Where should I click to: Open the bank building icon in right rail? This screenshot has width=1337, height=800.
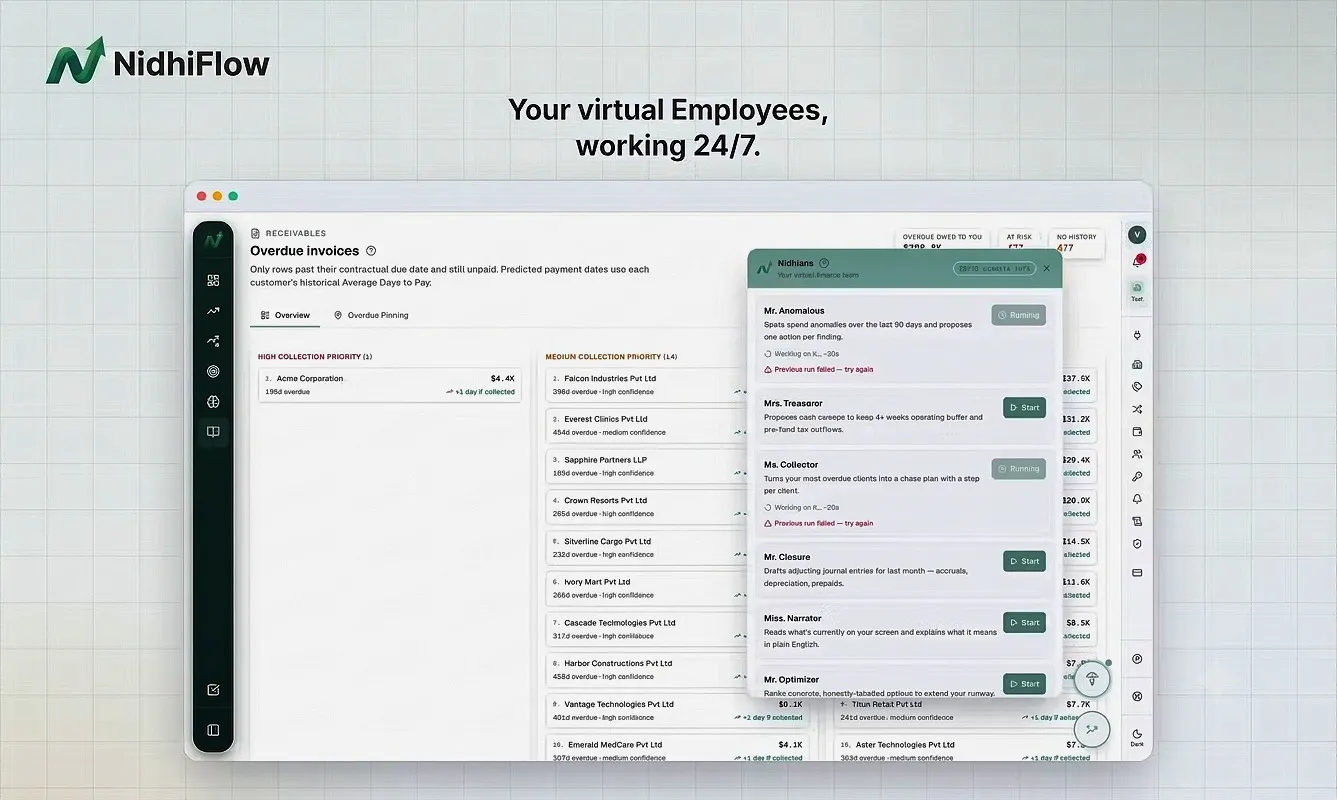[x=1137, y=365]
